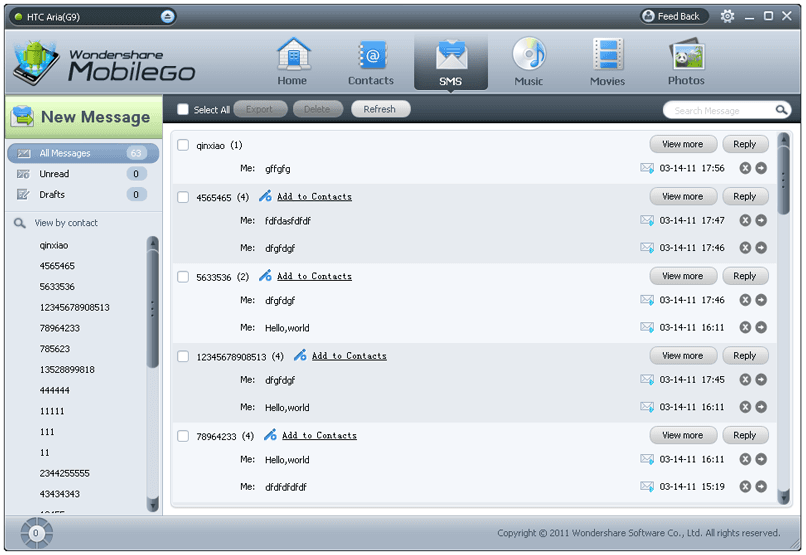Viewport: 806px width, 555px height.
Task: Delete the fdfdasfdfdf message with X icon
Action: 745,220
